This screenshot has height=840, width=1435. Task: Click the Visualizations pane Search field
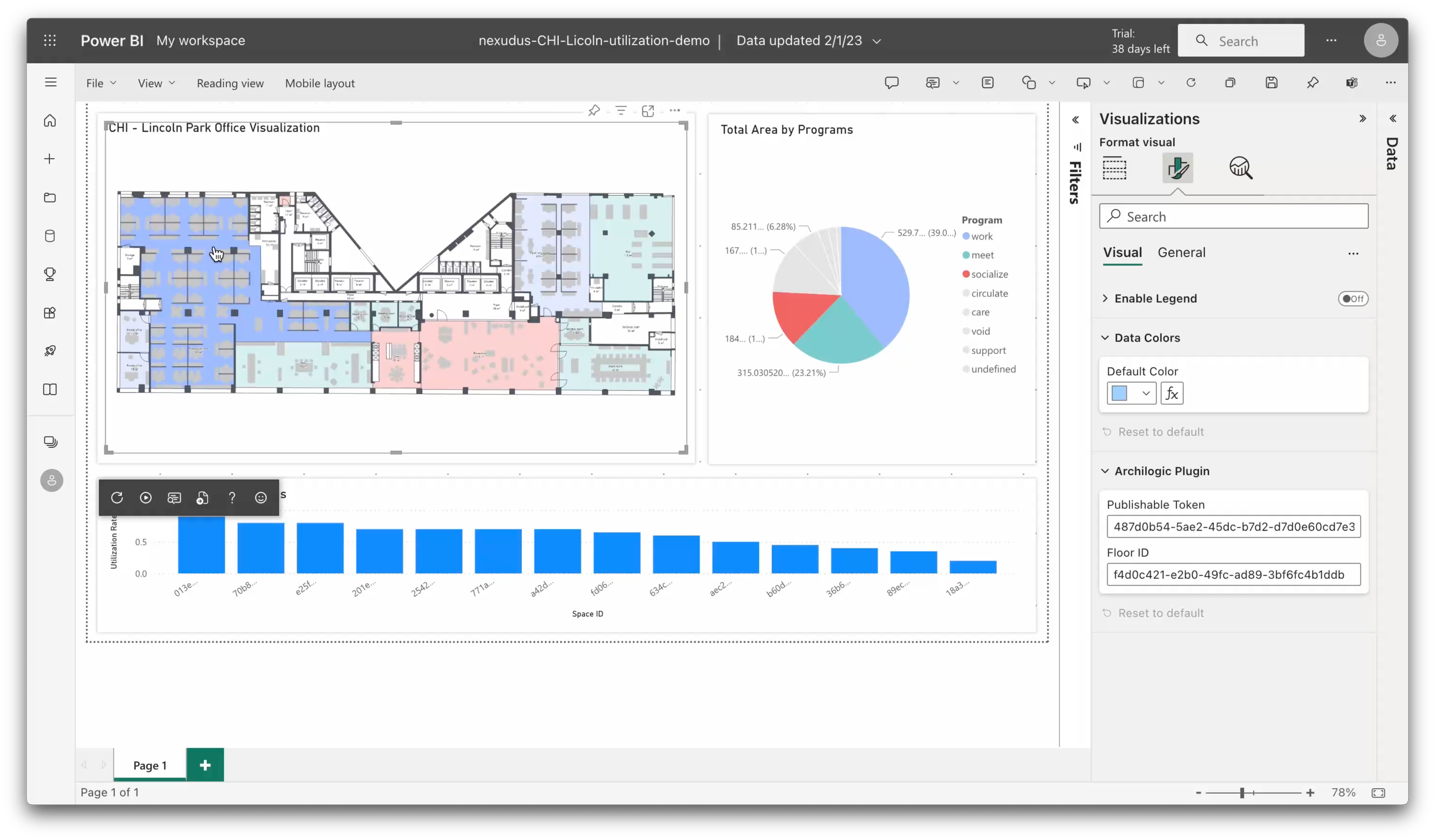[1234, 216]
